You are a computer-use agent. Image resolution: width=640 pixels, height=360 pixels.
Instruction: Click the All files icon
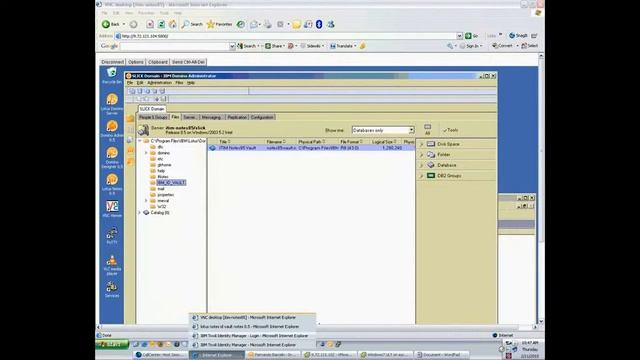tap(427, 129)
